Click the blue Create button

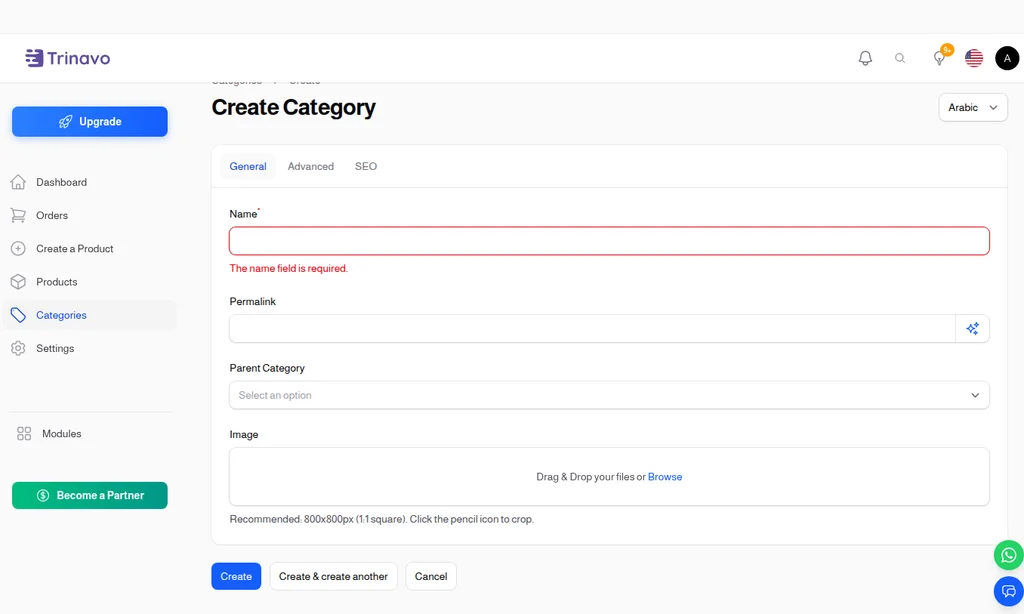[x=236, y=576]
